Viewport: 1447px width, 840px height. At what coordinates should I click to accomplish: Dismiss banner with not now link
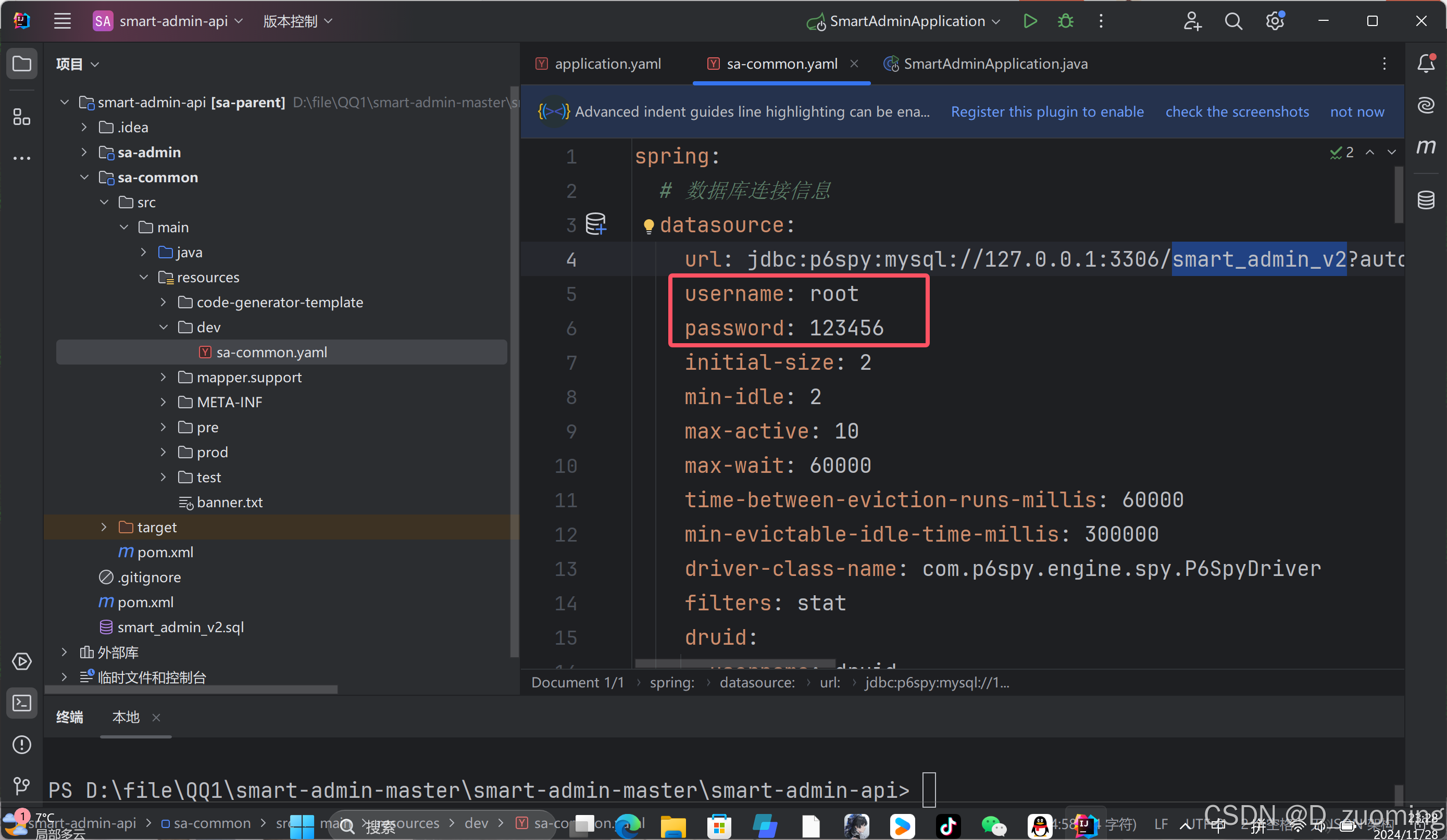pos(1357,111)
